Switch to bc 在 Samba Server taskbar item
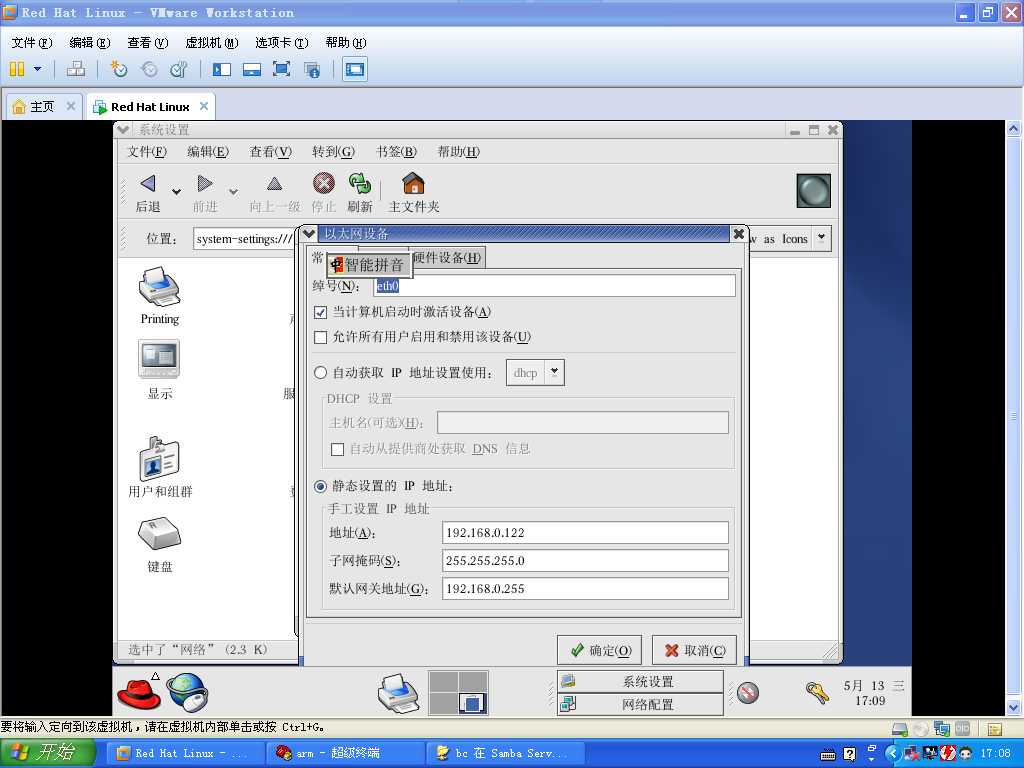 (504, 753)
